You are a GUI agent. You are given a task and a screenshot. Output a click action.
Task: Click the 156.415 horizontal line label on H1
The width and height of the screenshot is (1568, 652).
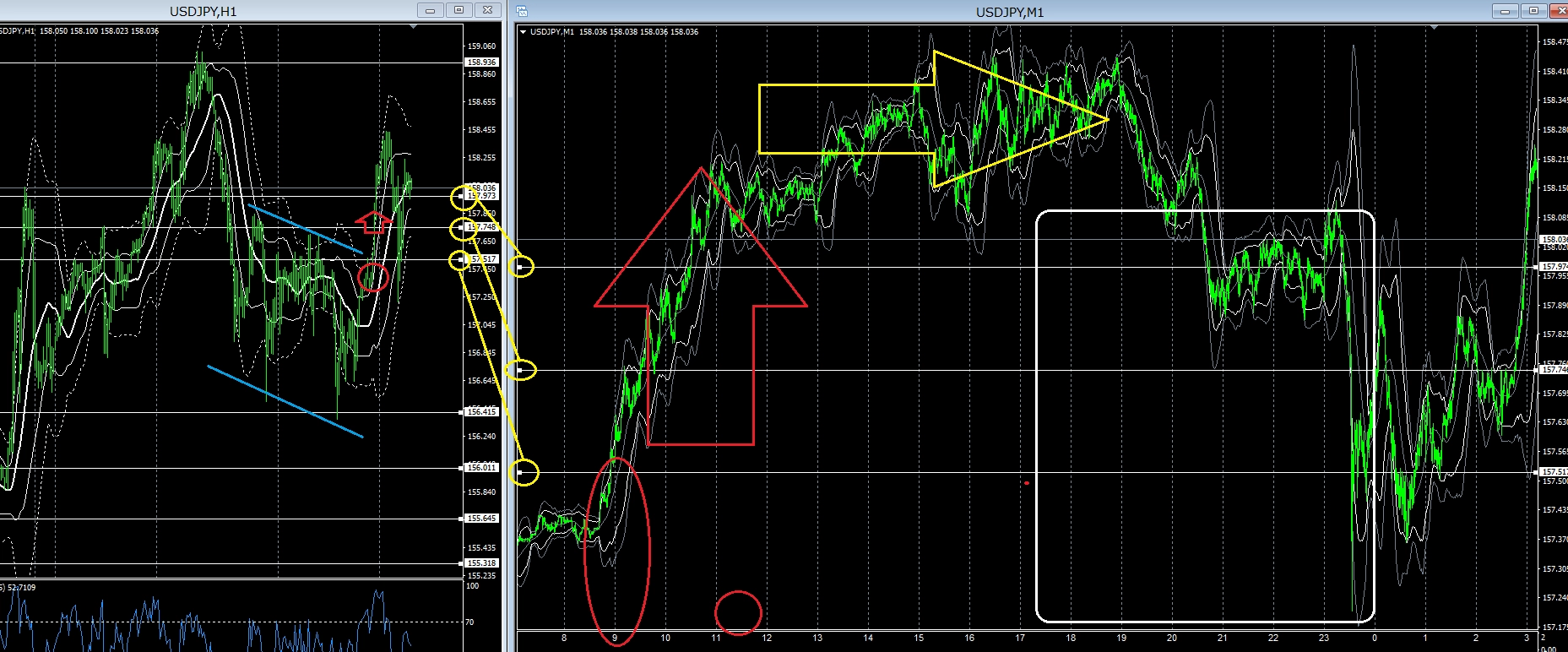(x=481, y=412)
